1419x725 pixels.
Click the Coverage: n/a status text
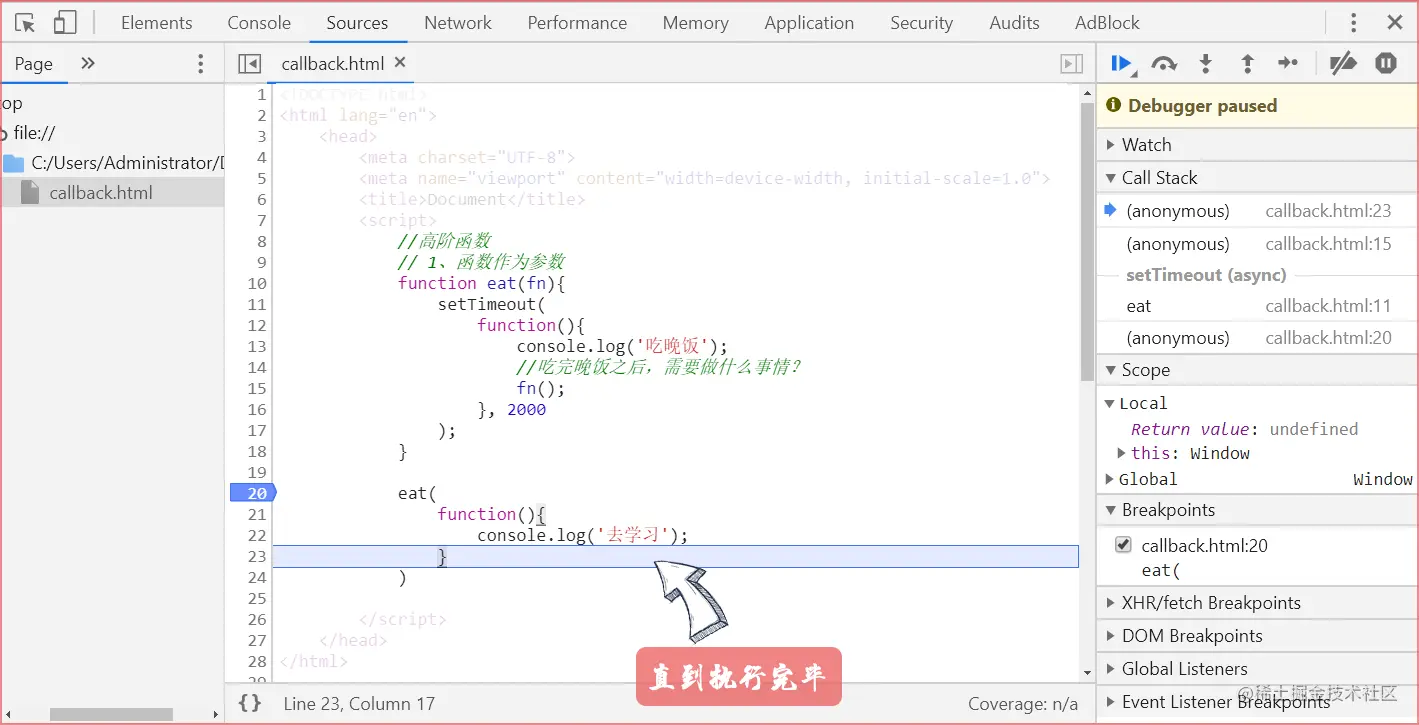tap(1023, 704)
